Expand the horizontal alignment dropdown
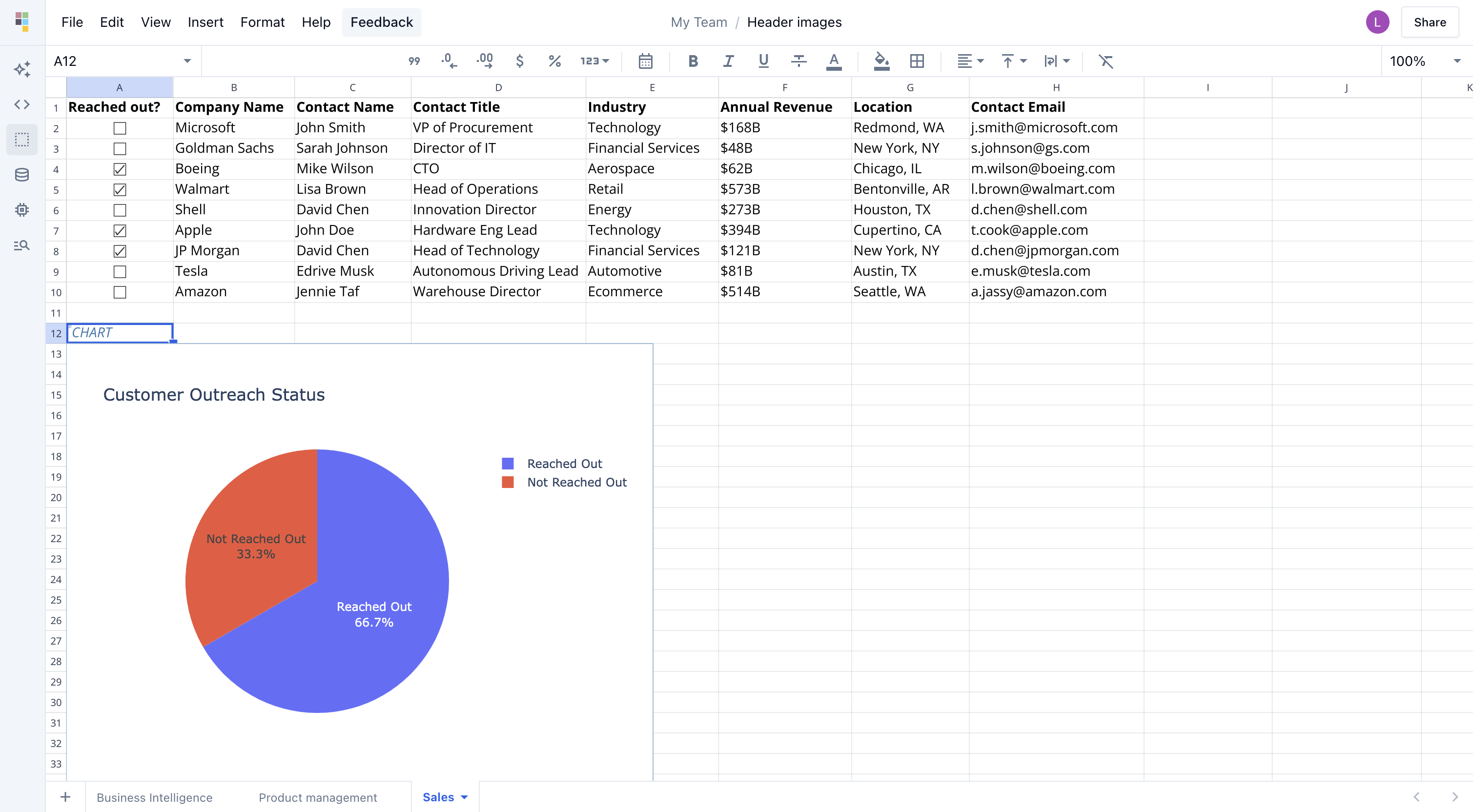The width and height of the screenshot is (1473, 812). (x=970, y=61)
